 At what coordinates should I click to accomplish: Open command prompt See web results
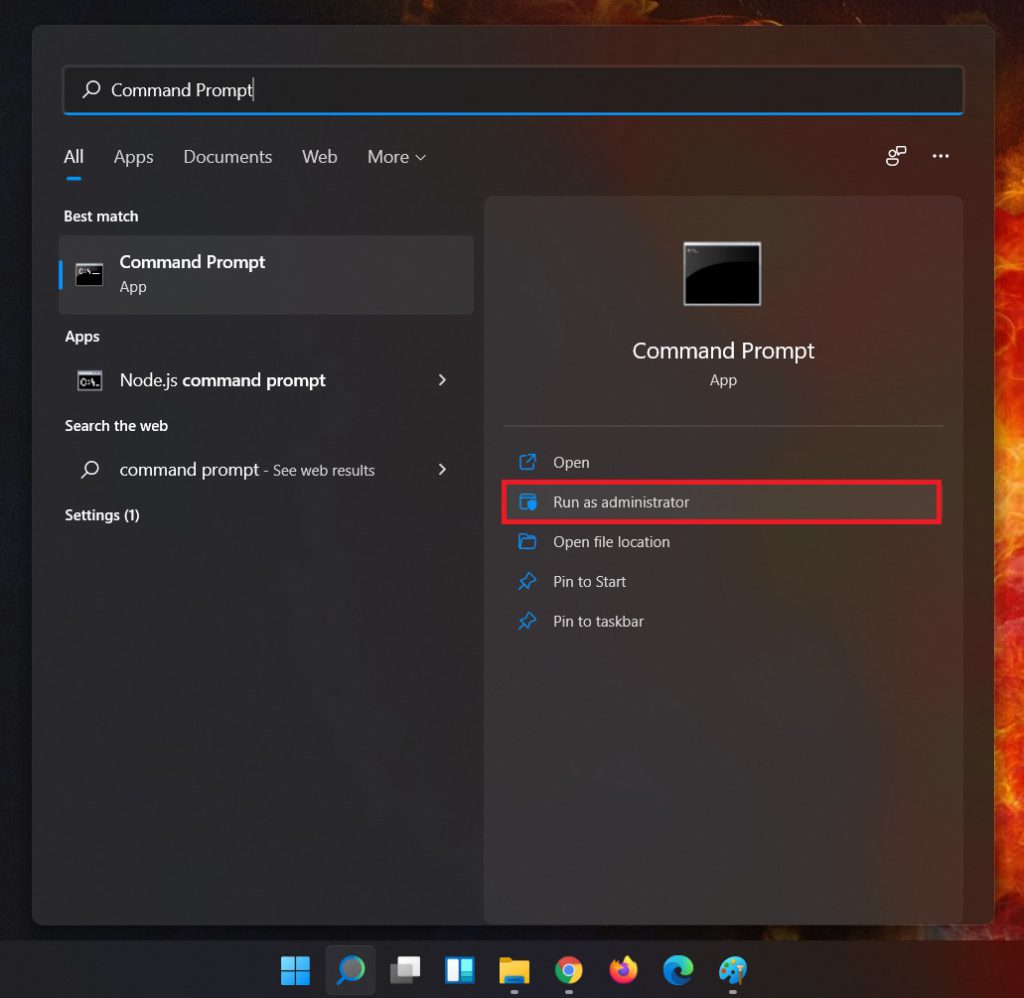(266, 470)
